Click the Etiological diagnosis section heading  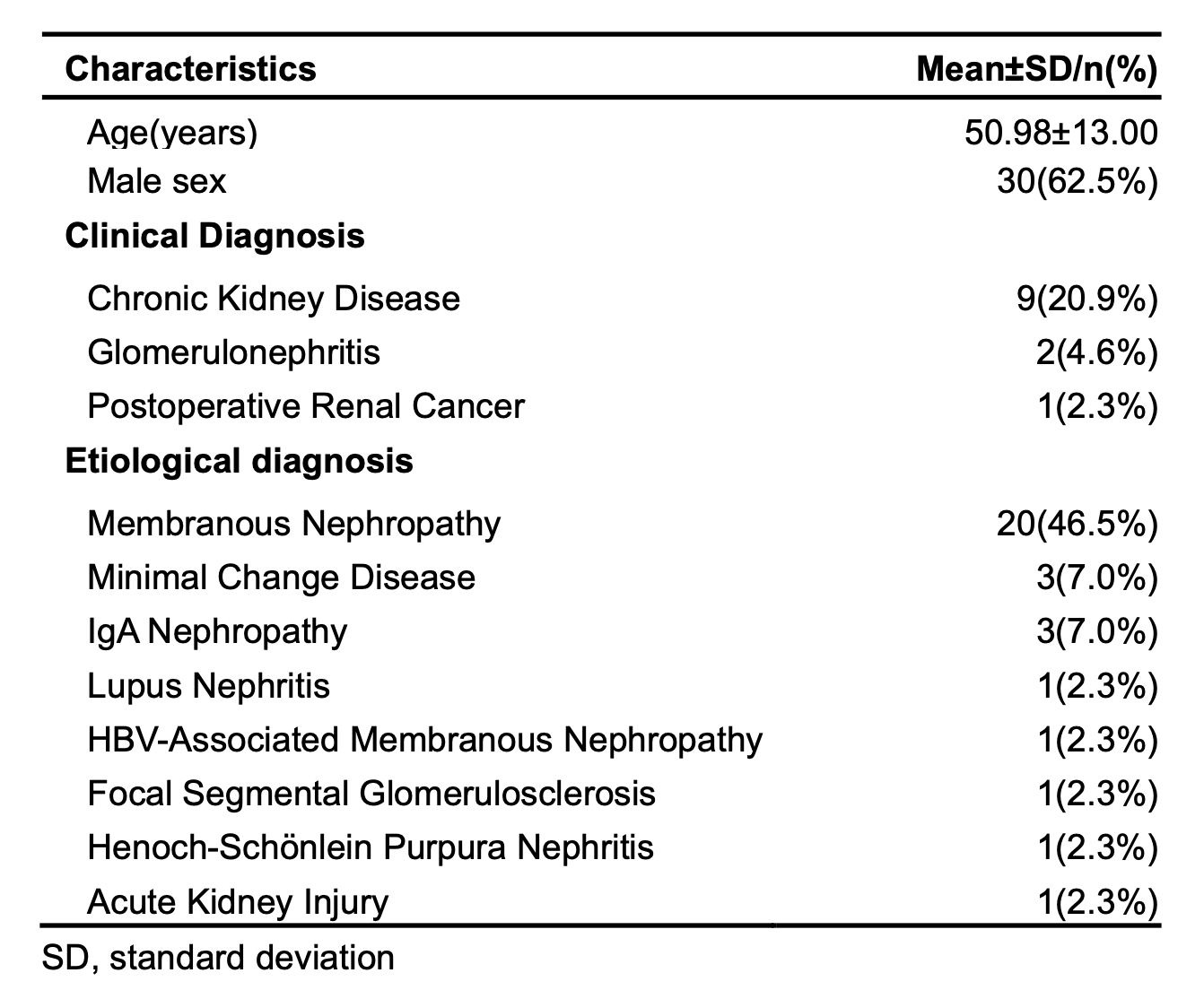[239, 461]
